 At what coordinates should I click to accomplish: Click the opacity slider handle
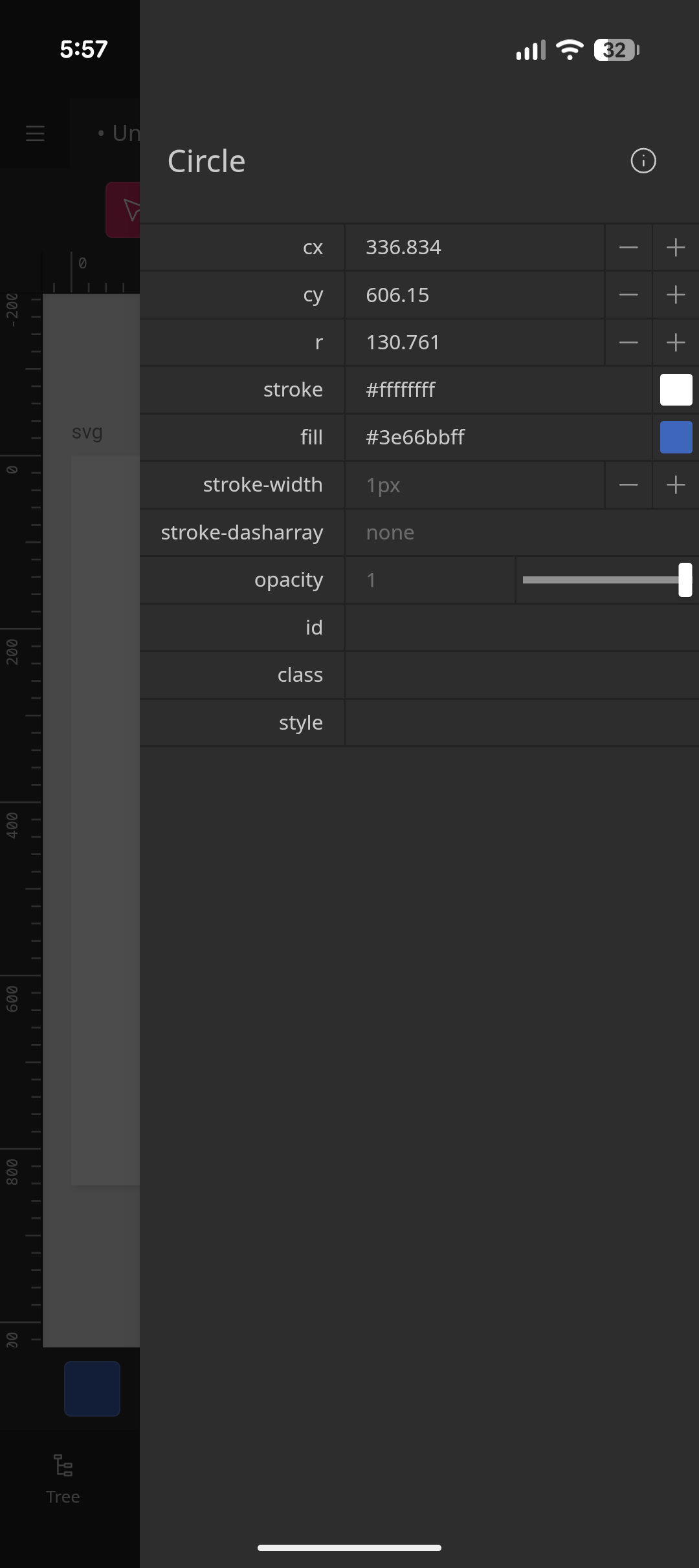click(x=685, y=580)
